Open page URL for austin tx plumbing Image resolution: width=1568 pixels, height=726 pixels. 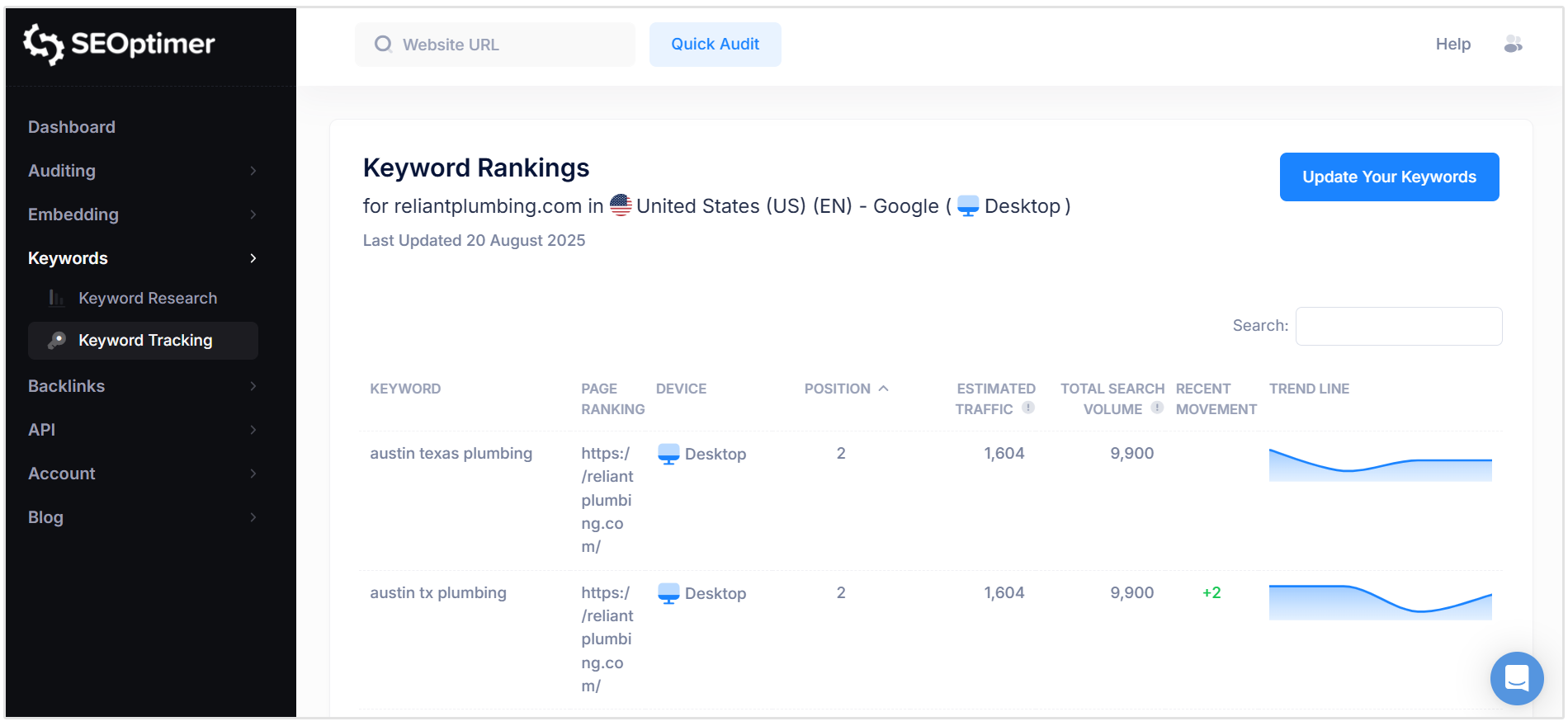point(607,639)
